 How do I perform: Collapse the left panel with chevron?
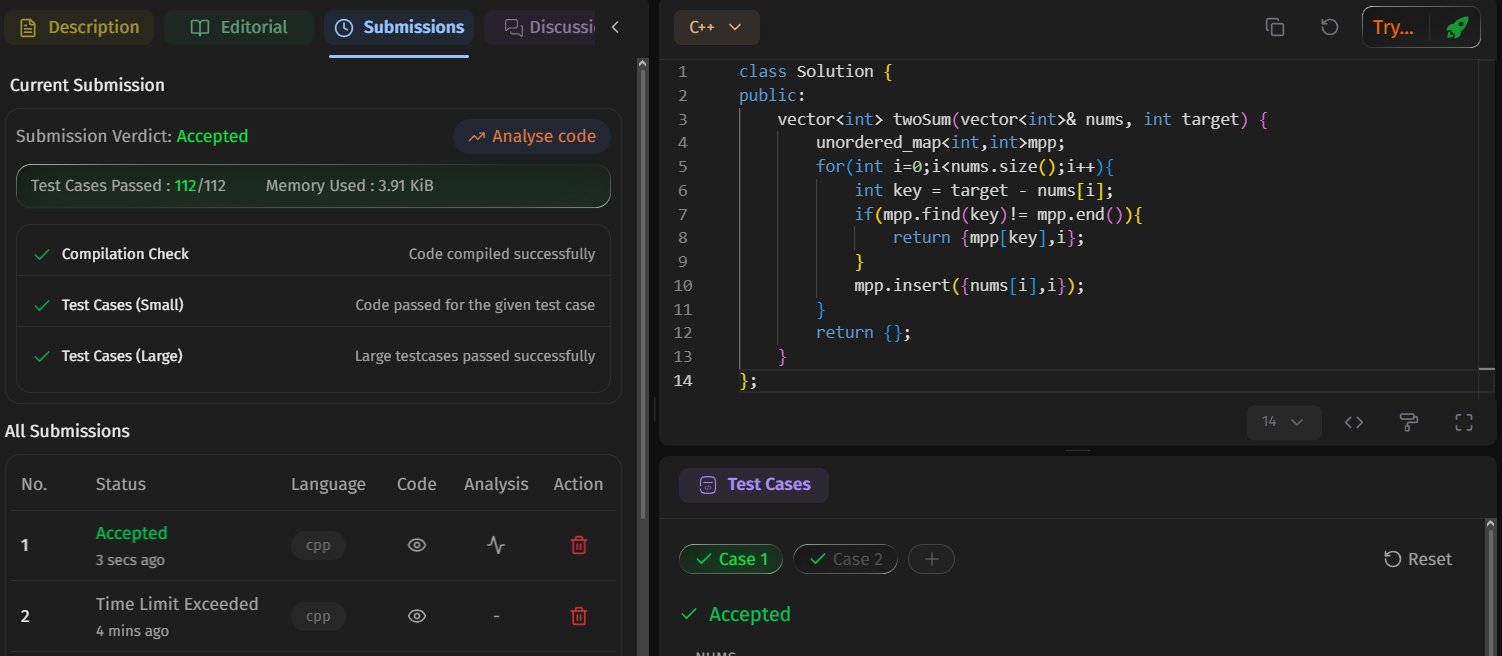(x=615, y=28)
